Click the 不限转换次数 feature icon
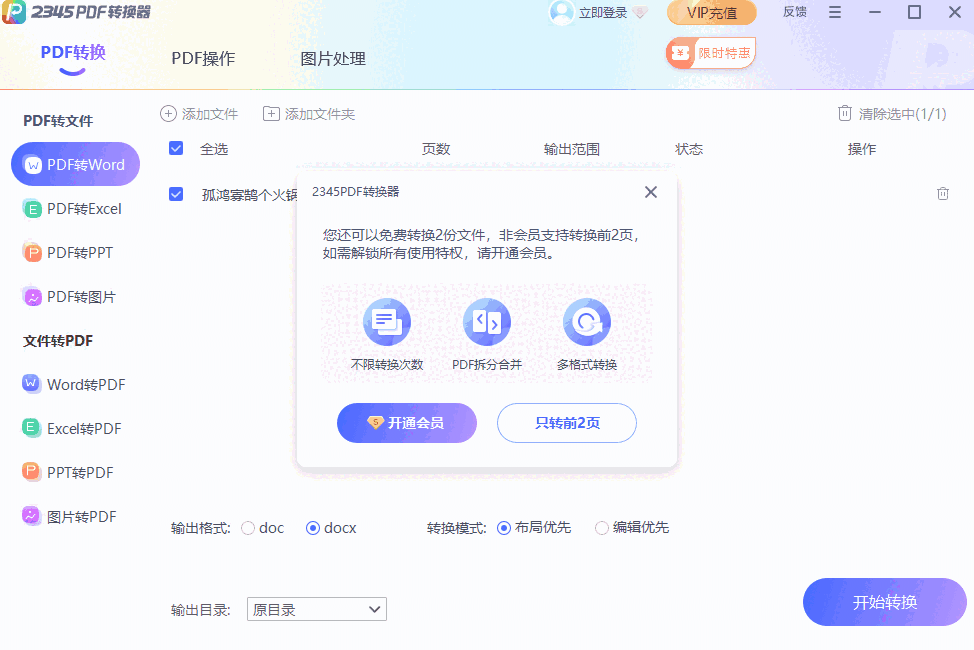The image size is (974, 650). (387, 322)
